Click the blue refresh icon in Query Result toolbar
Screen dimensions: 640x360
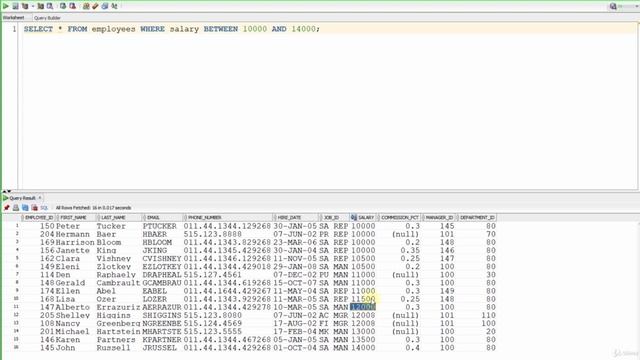25,208
